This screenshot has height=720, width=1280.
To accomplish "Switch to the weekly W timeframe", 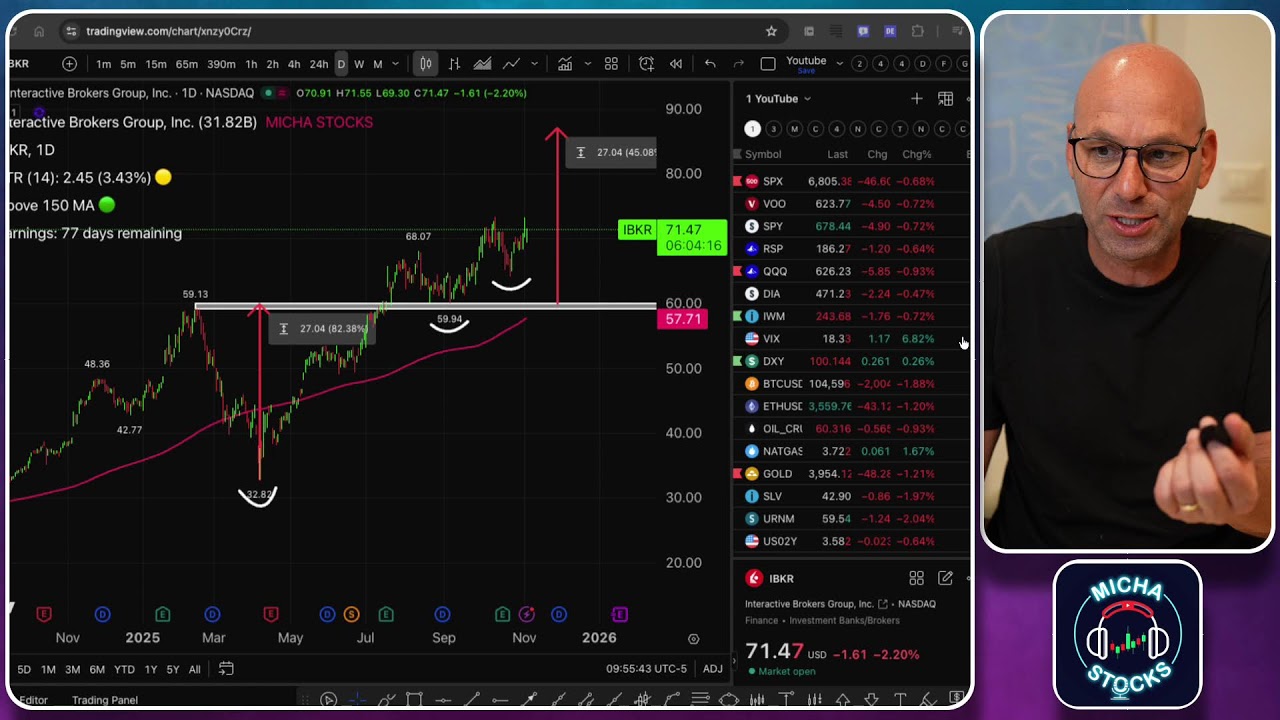I will point(359,64).
